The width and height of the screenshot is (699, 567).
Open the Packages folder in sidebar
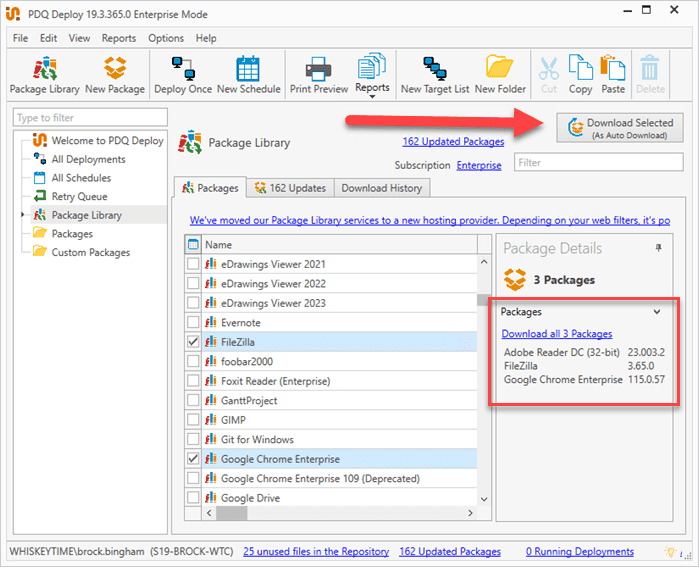click(63, 234)
